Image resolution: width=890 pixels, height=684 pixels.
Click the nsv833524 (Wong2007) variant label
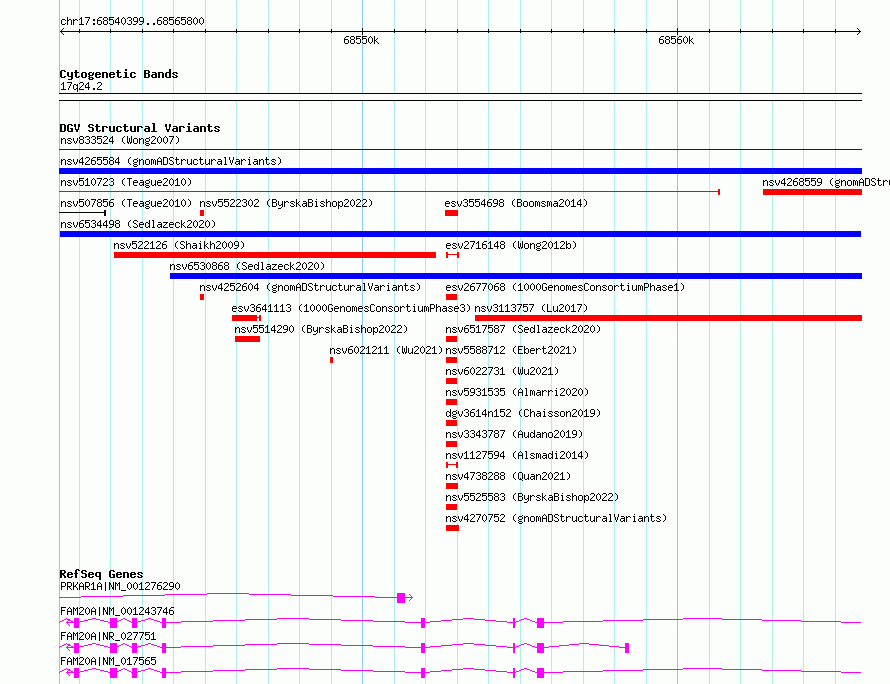[120, 140]
